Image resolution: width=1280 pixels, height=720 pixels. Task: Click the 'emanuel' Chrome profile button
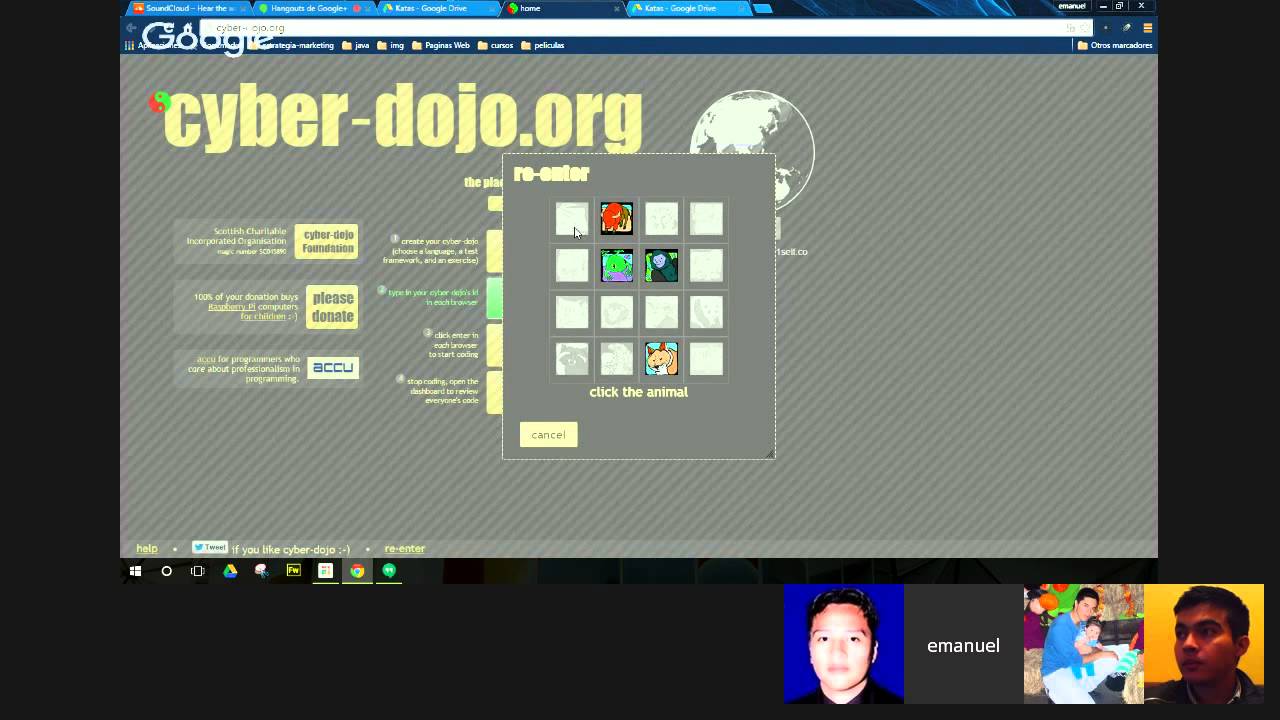pyautogui.click(x=1072, y=6)
